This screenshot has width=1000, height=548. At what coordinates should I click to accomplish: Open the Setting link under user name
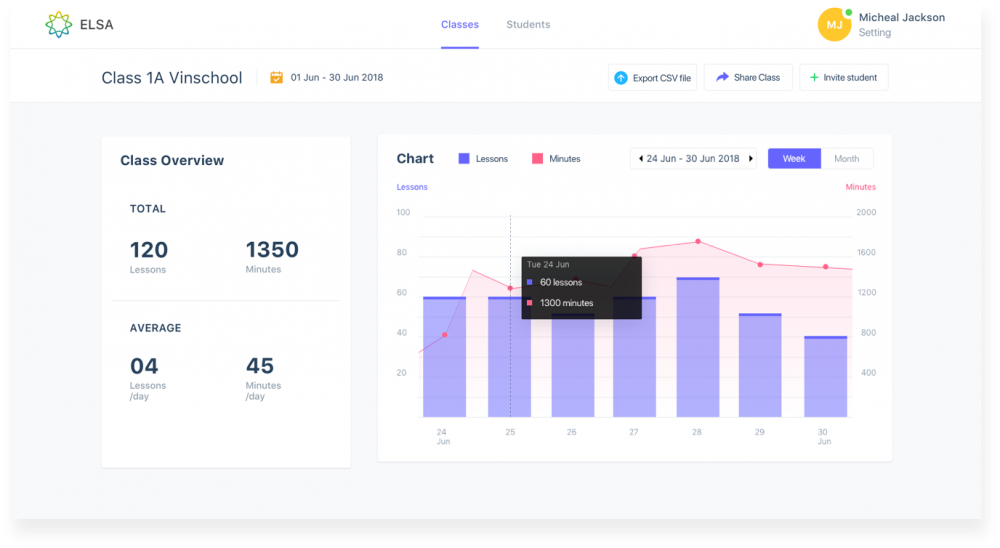pyautogui.click(x=874, y=33)
